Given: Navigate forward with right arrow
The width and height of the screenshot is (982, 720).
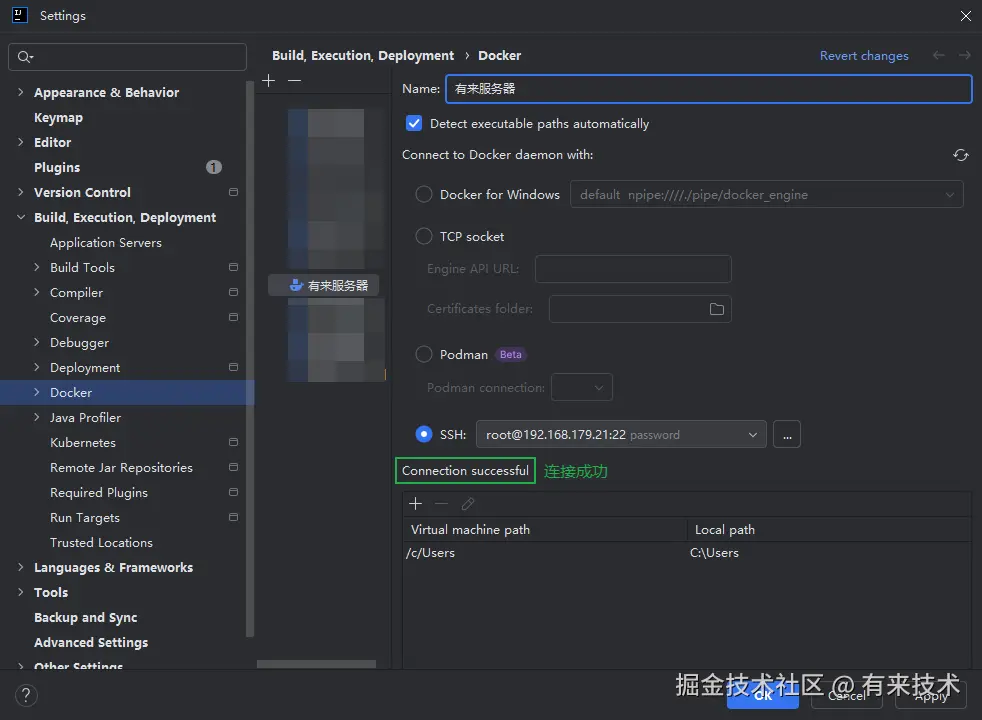Looking at the screenshot, I should coord(964,56).
